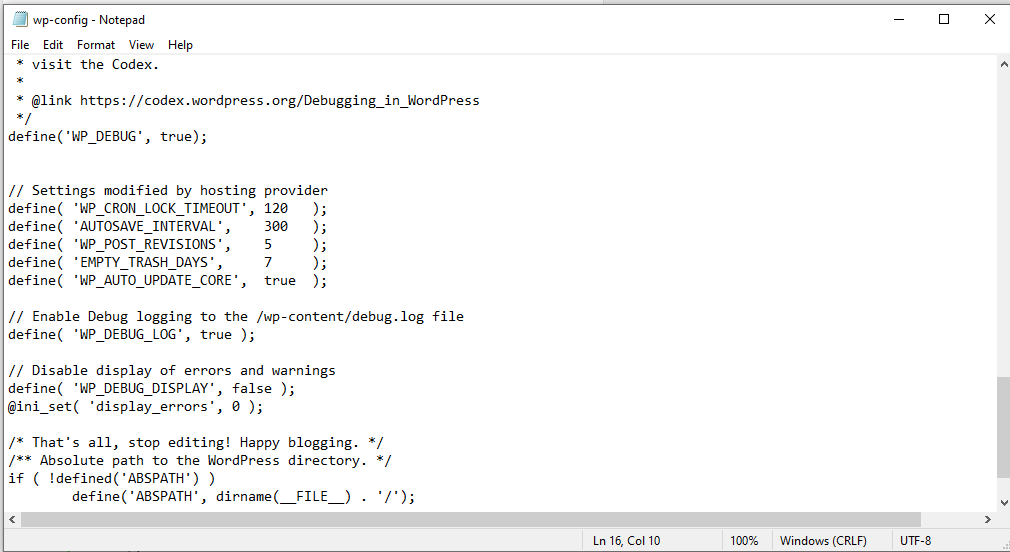
Task: Click the WP_CRON_LOCK_TIMEOUT define line
Action: pyautogui.click(x=167, y=209)
